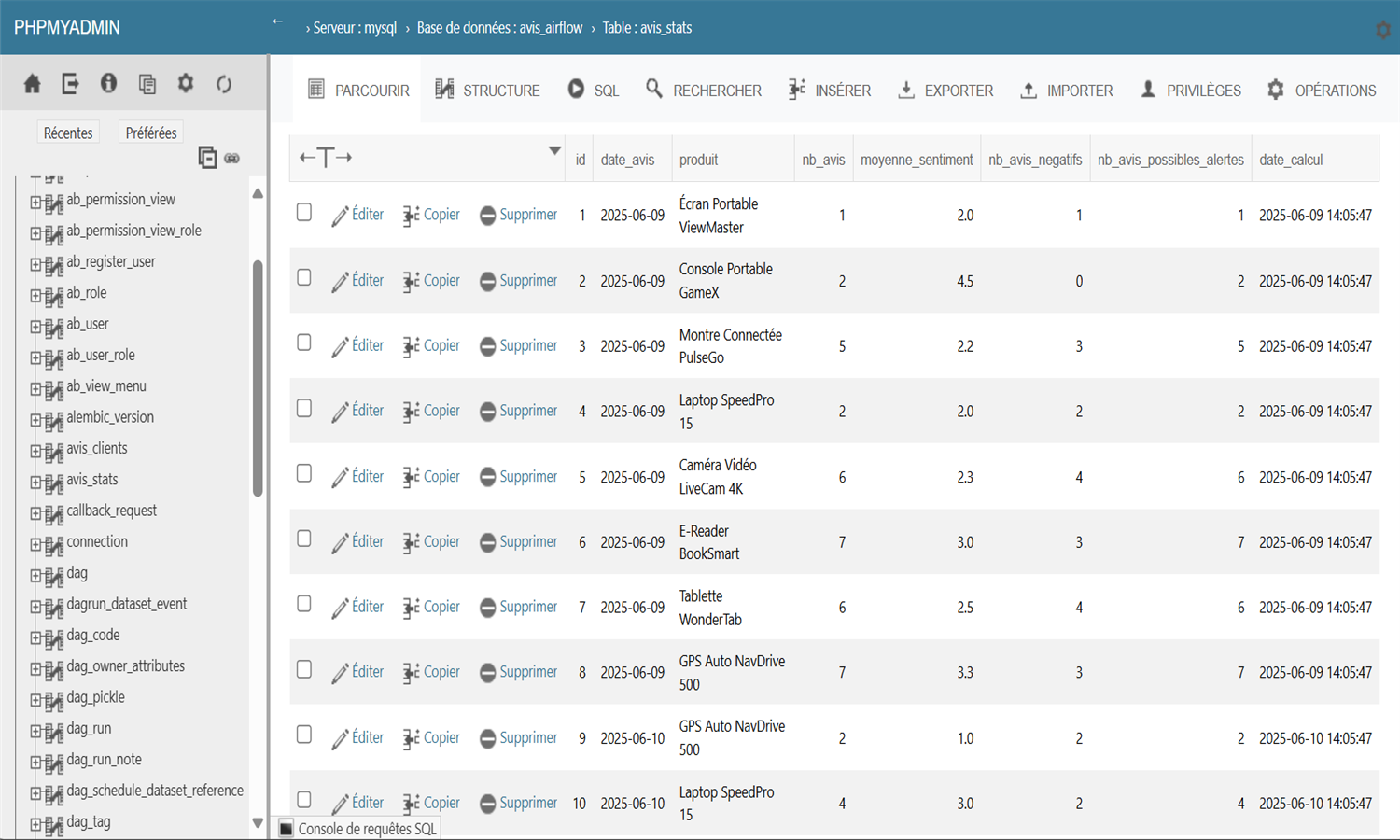
Task: Select the checkbox for row id 4
Action: (304, 409)
